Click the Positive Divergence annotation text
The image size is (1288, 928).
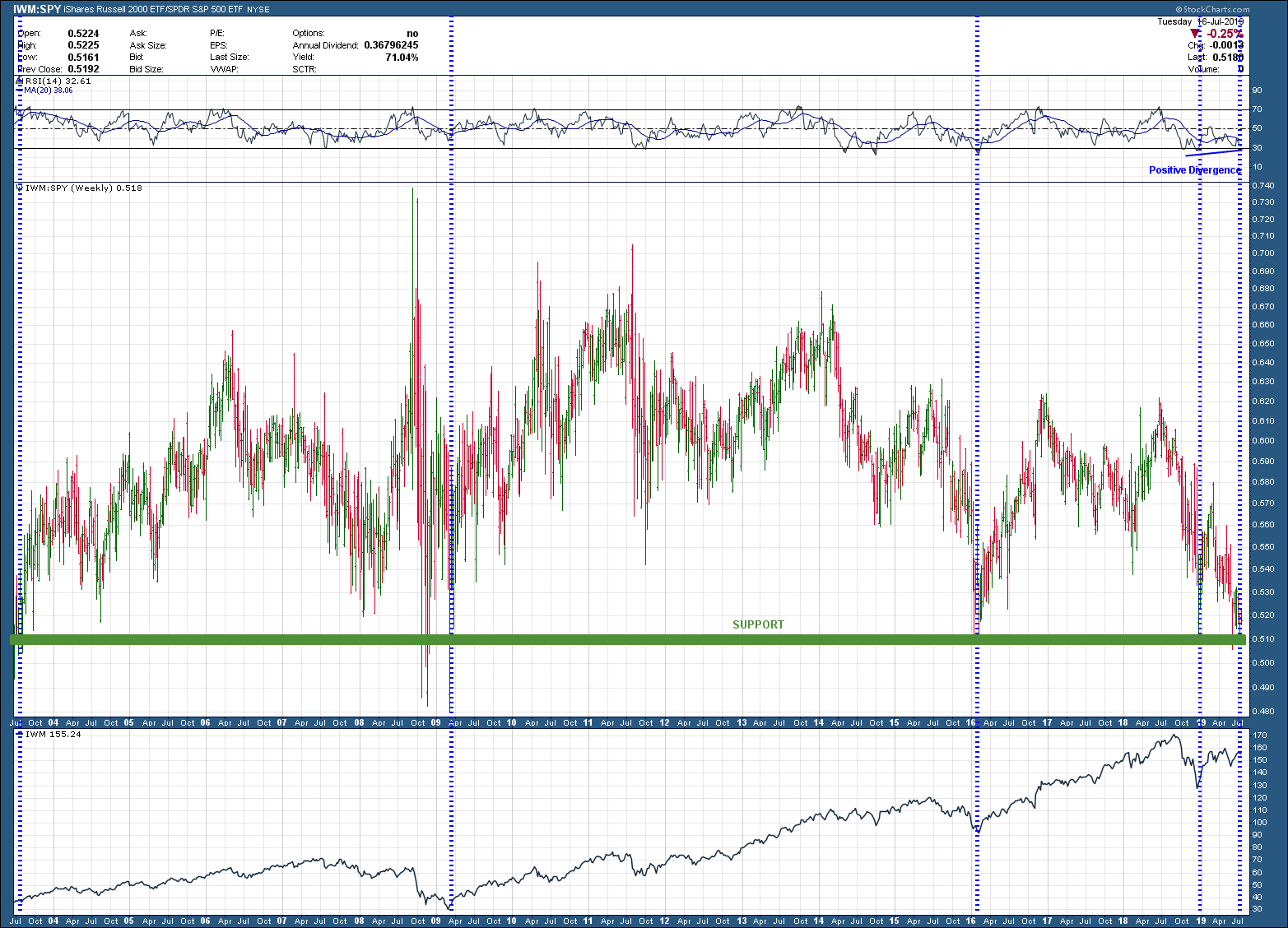coord(1195,170)
